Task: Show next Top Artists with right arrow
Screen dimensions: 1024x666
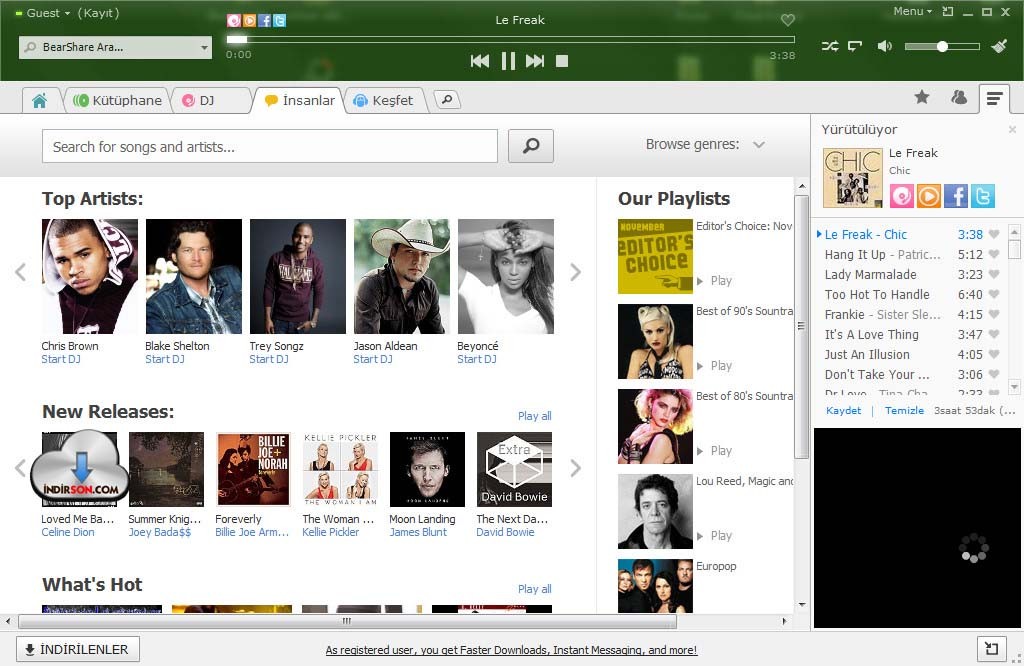Action: click(x=575, y=272)
